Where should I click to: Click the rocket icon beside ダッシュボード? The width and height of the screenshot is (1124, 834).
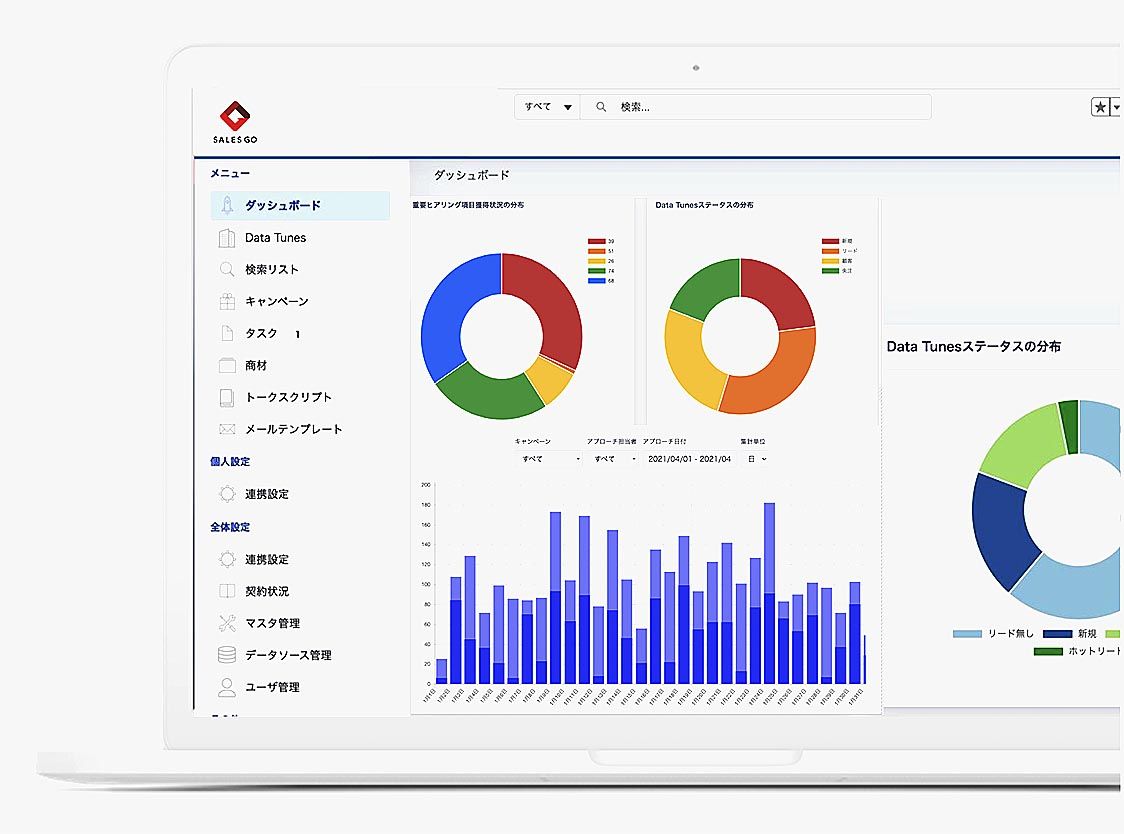click(x=227, y=206)
